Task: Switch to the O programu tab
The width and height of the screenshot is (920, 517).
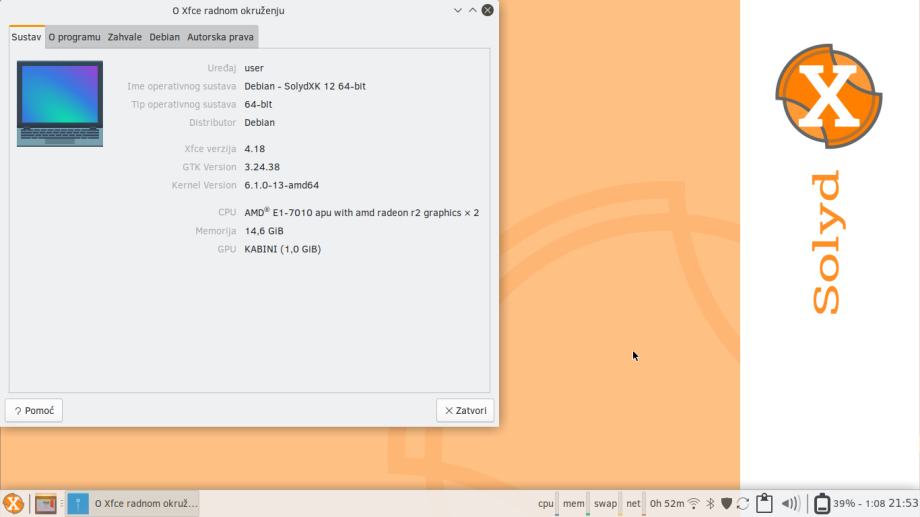Action: tap(74, 37)
